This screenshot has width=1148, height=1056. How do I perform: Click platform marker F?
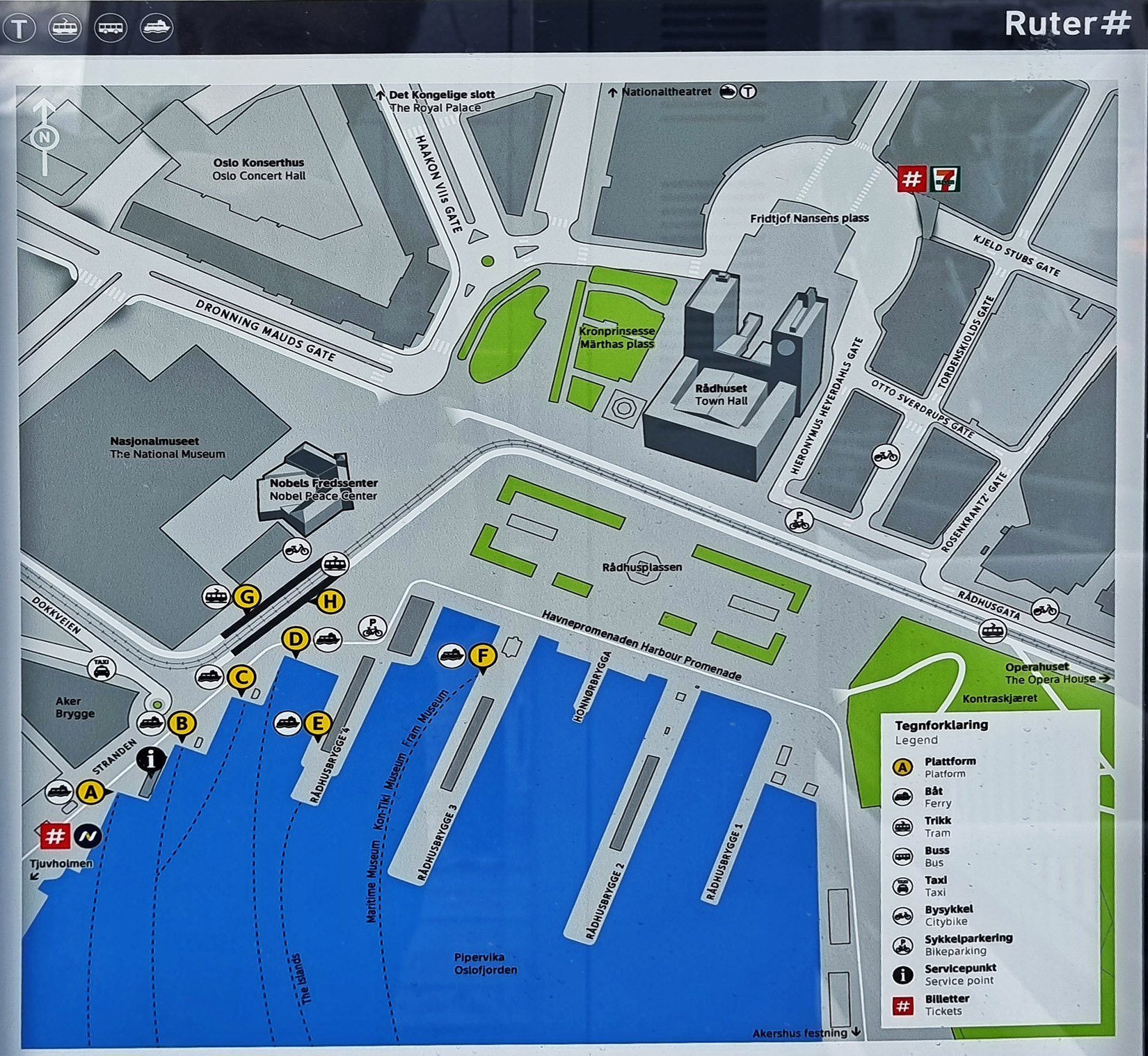482,656
